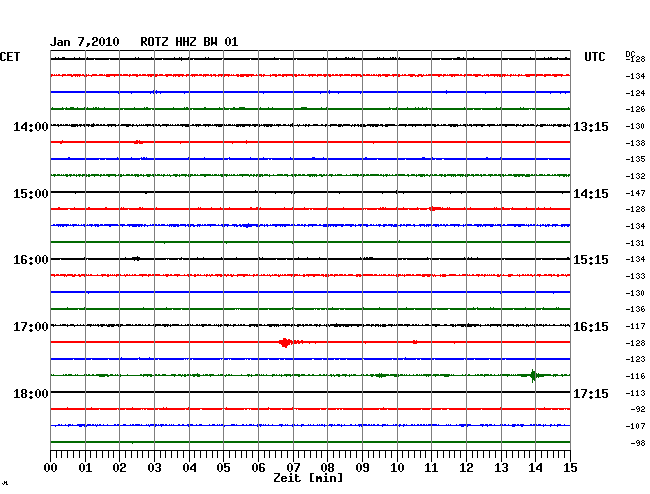The height and width of the screenshot is (494, 650).
Task: Click the '09' minute tick label
Action: [362, 468]
